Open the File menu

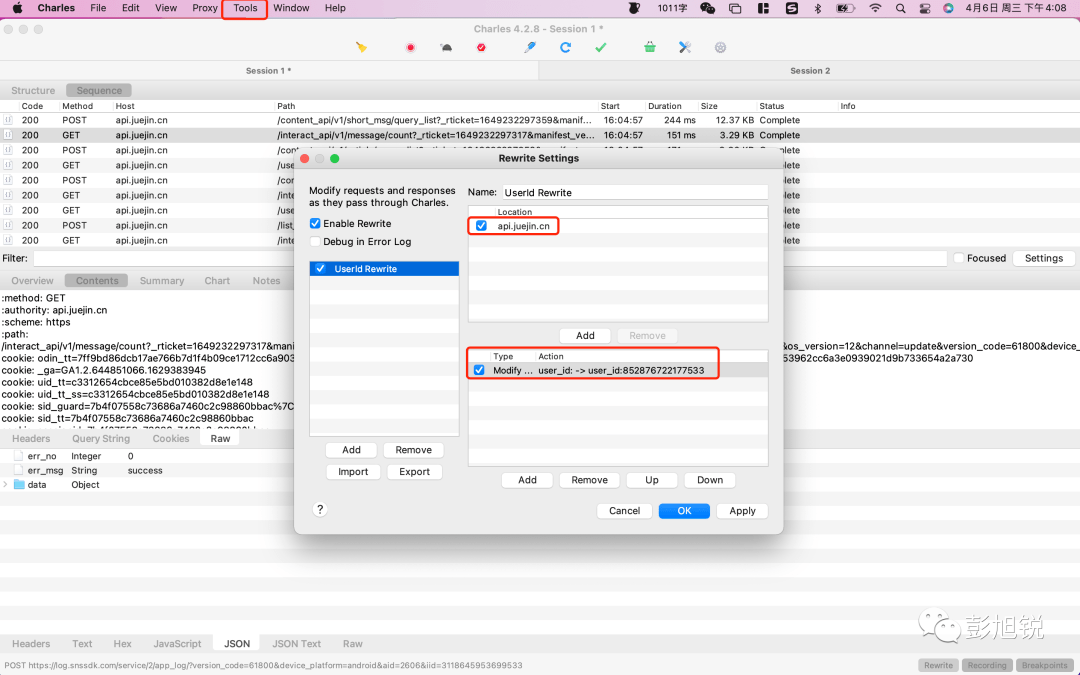pos(98,8)
